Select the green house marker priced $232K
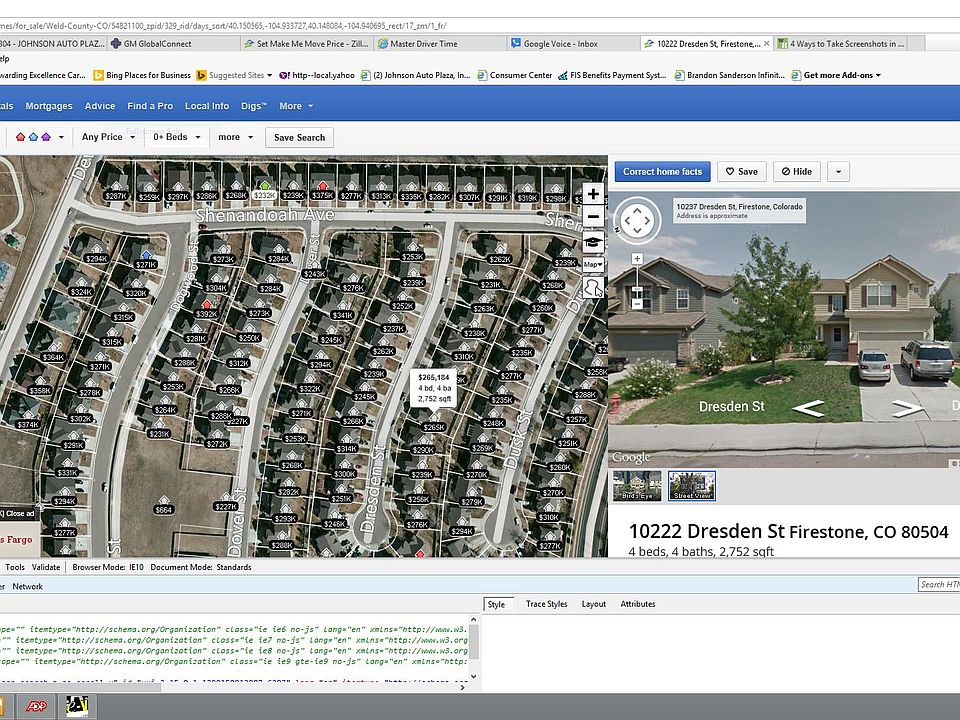This screenshot has height=720, width=960. pyautogui.click(x=264, y=190)
